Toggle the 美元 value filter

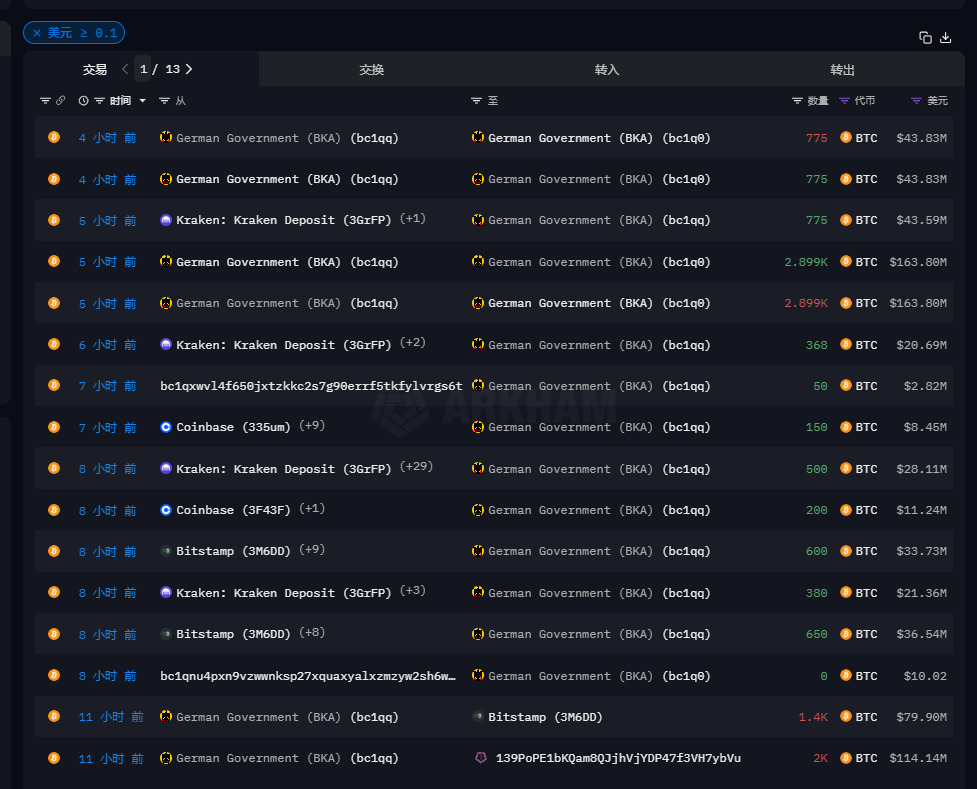point(916,101)
